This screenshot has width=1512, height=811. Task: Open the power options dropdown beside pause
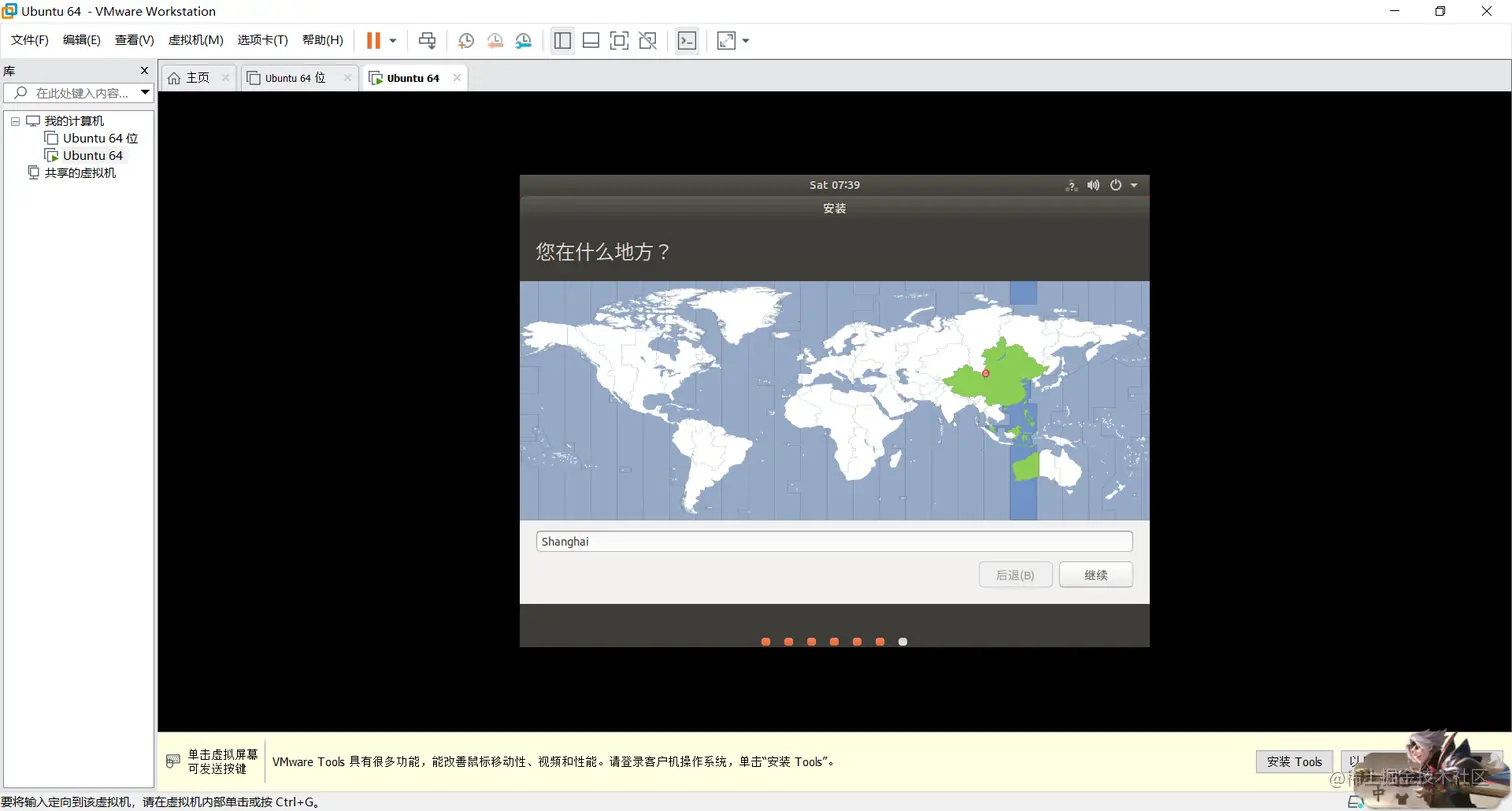(x=393, y=41)
